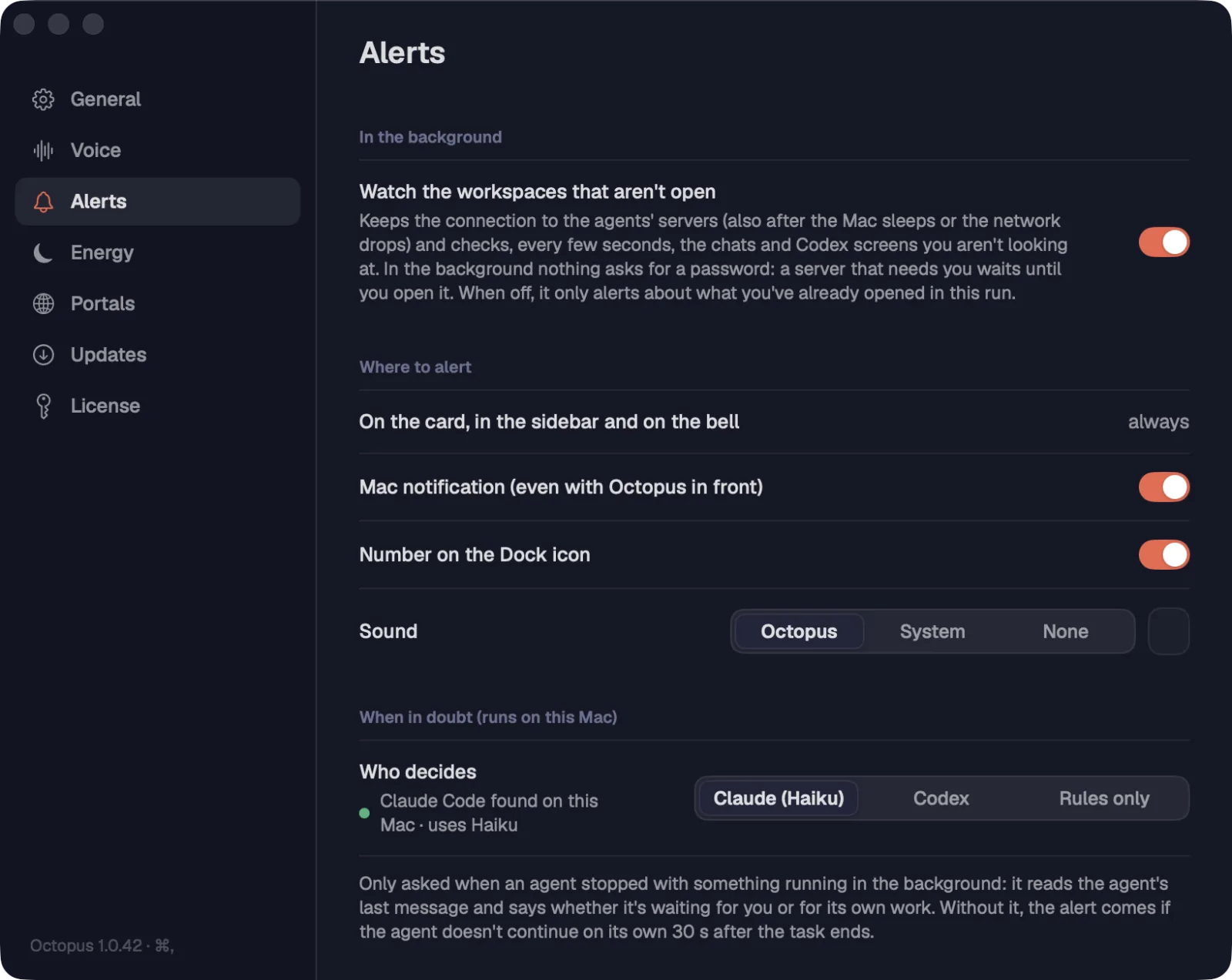
Task: Set the alert sound to None
Action: click(1065, 631)
